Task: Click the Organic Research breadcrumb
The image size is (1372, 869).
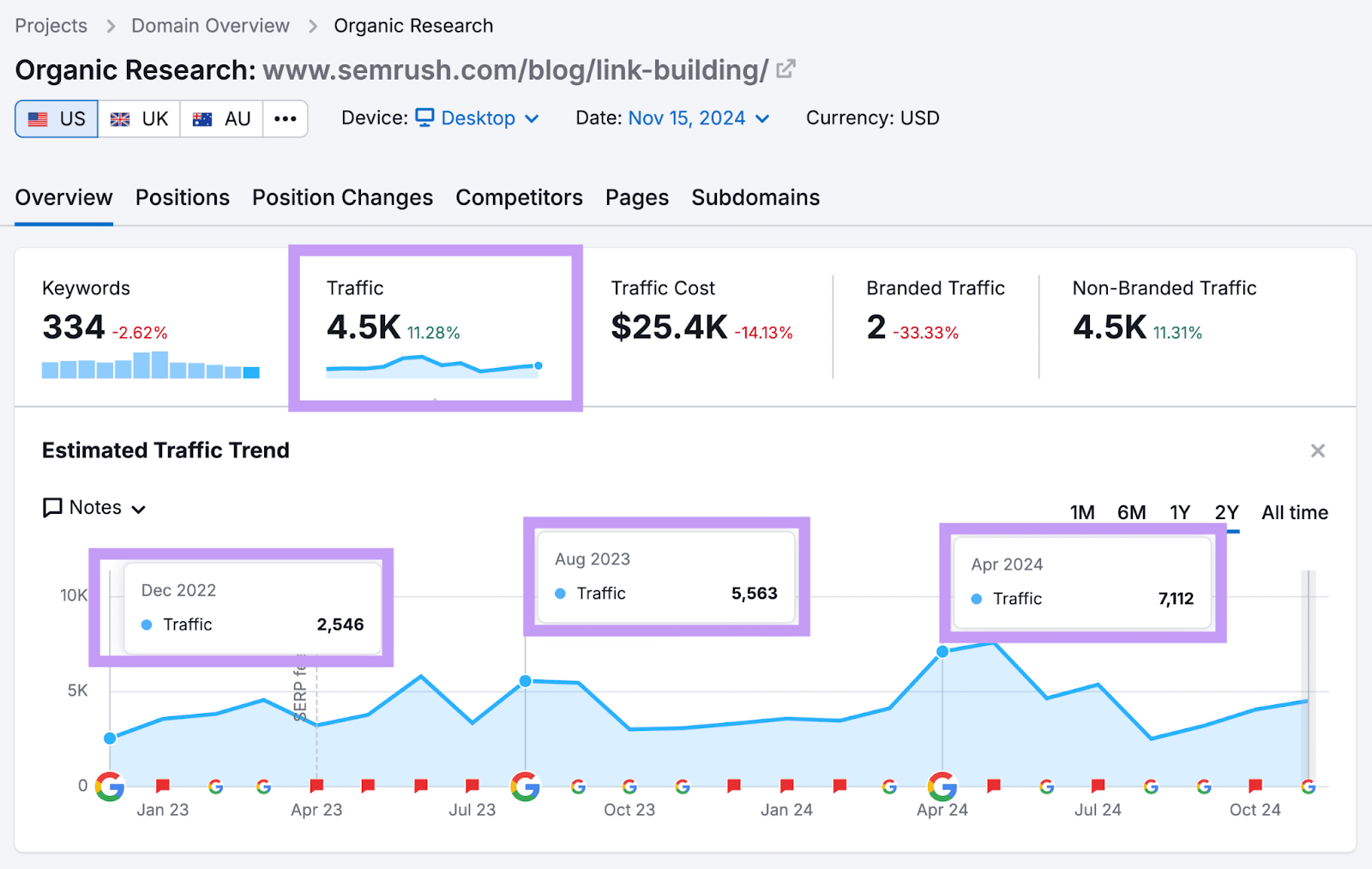Action: click(413, 26)
